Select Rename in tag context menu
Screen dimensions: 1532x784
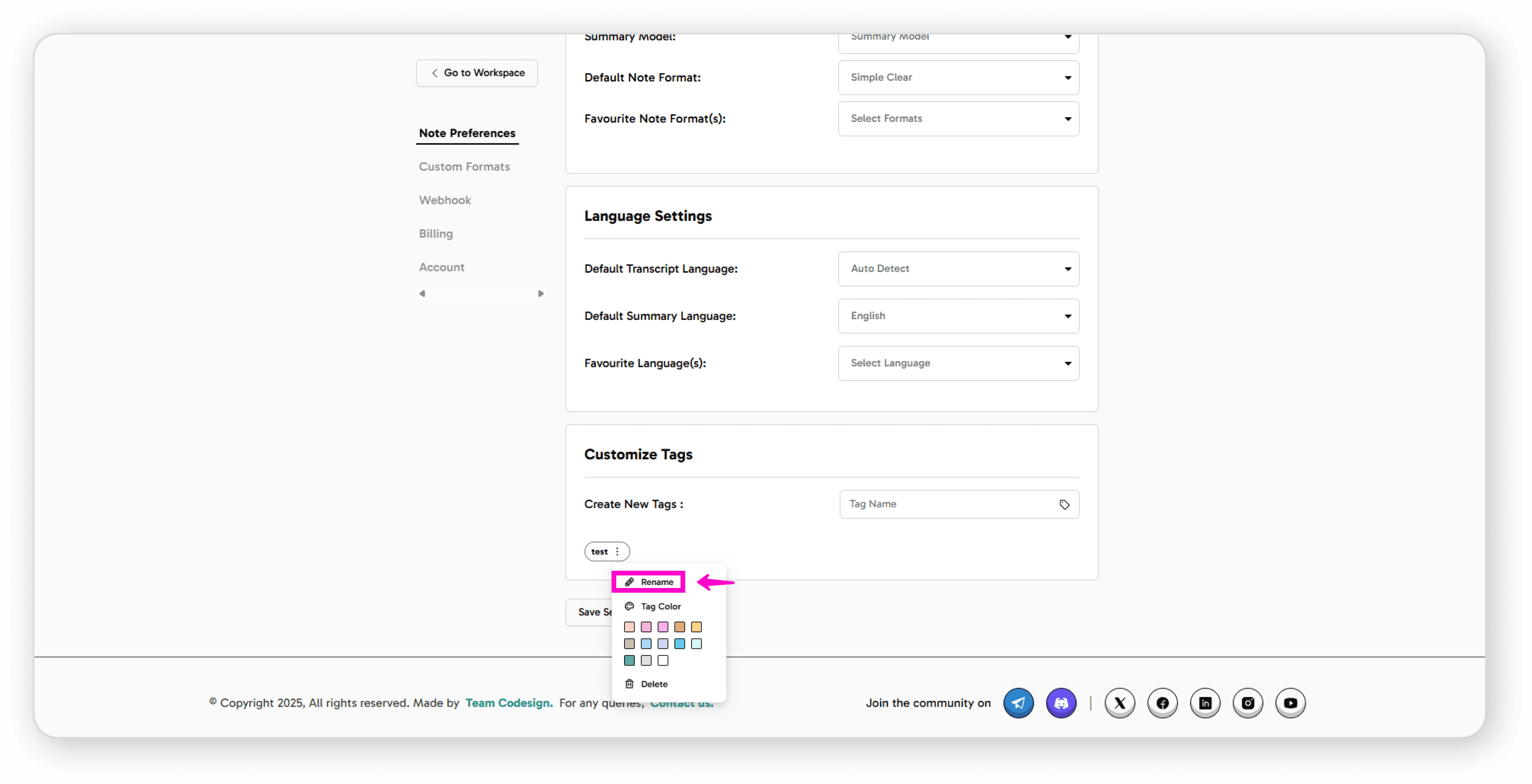tap(650, 582)
